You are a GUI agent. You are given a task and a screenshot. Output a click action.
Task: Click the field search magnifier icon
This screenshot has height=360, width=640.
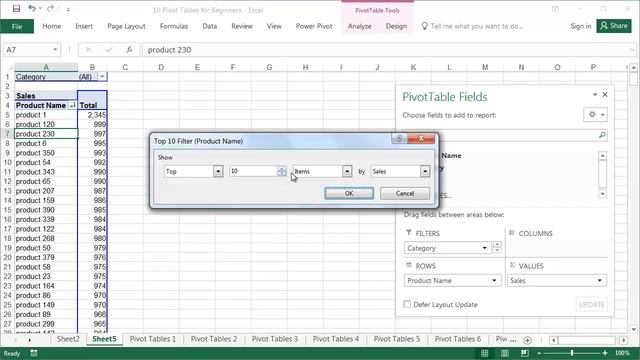tap(602, 135)
